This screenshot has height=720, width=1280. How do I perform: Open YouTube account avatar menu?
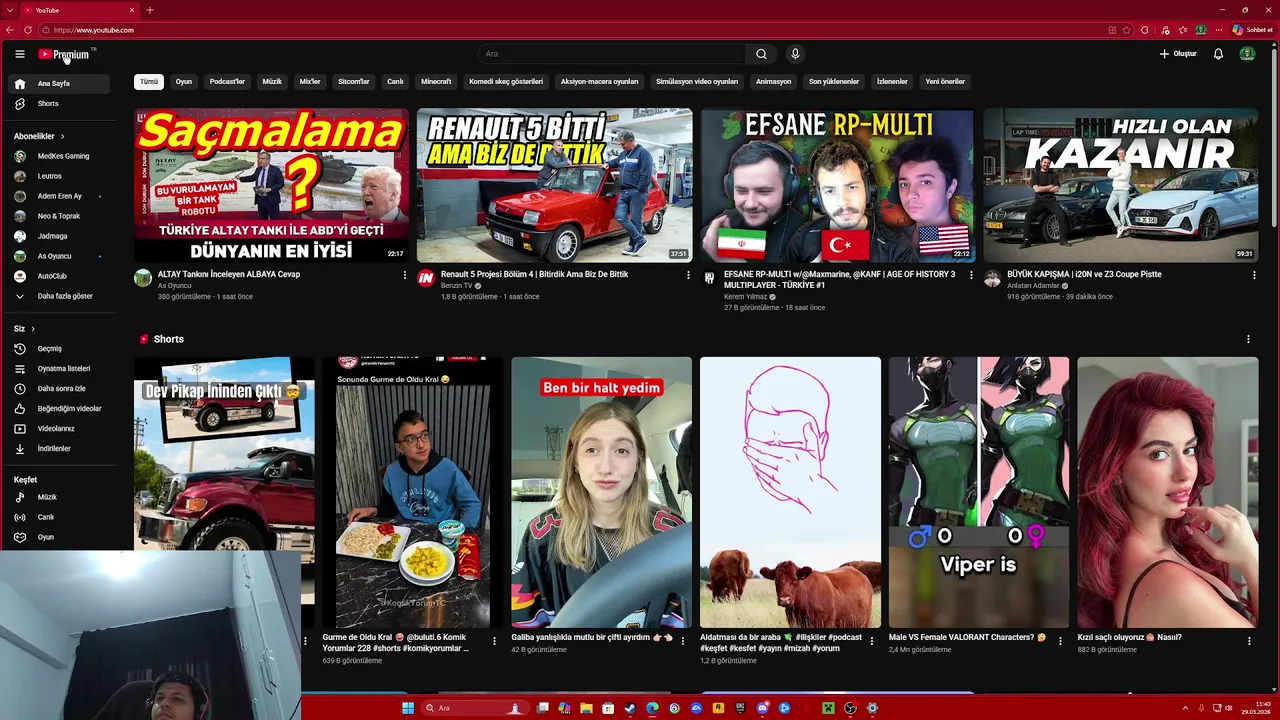[1247, 54]
